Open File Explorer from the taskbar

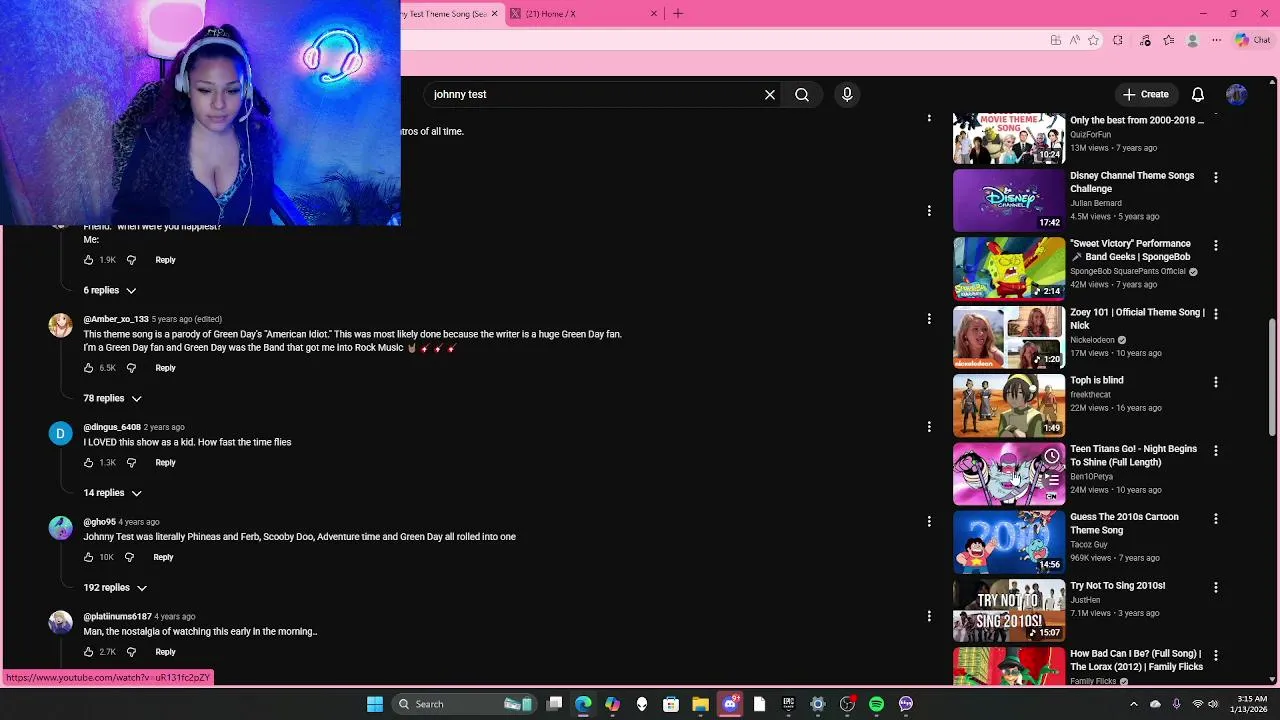(701, 704)
